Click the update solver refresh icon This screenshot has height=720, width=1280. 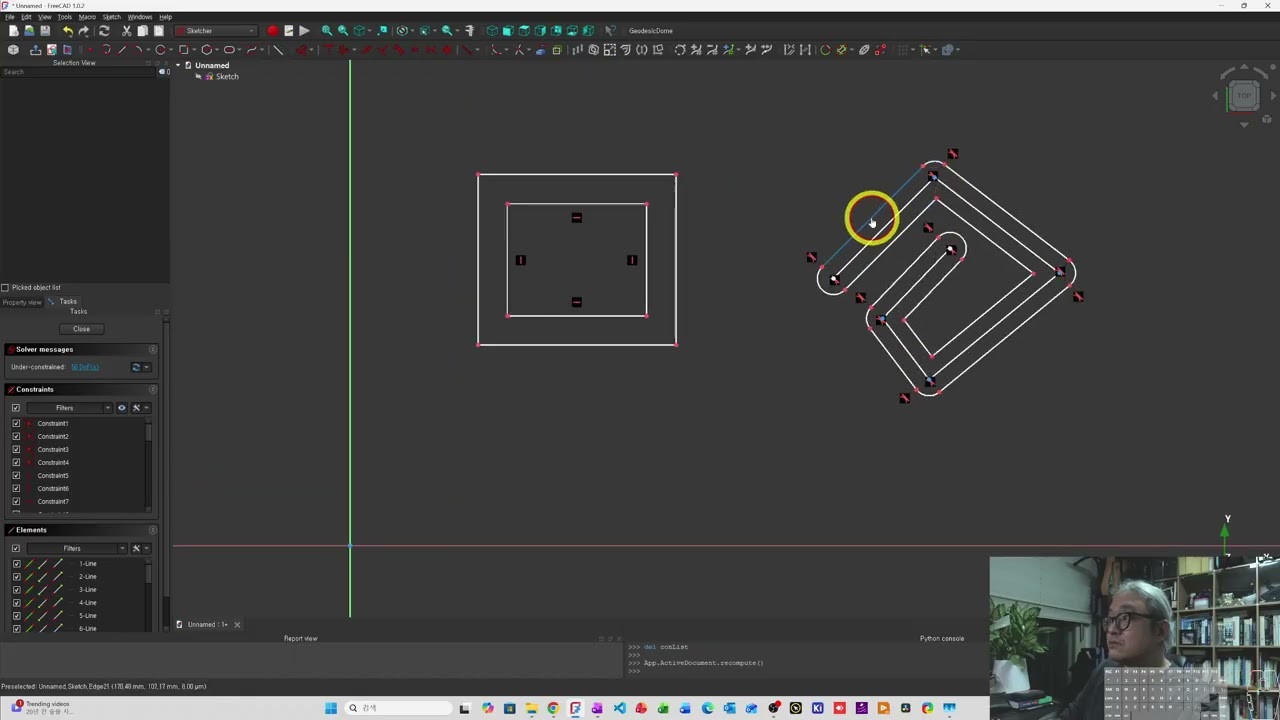click(x=136, y=367)
